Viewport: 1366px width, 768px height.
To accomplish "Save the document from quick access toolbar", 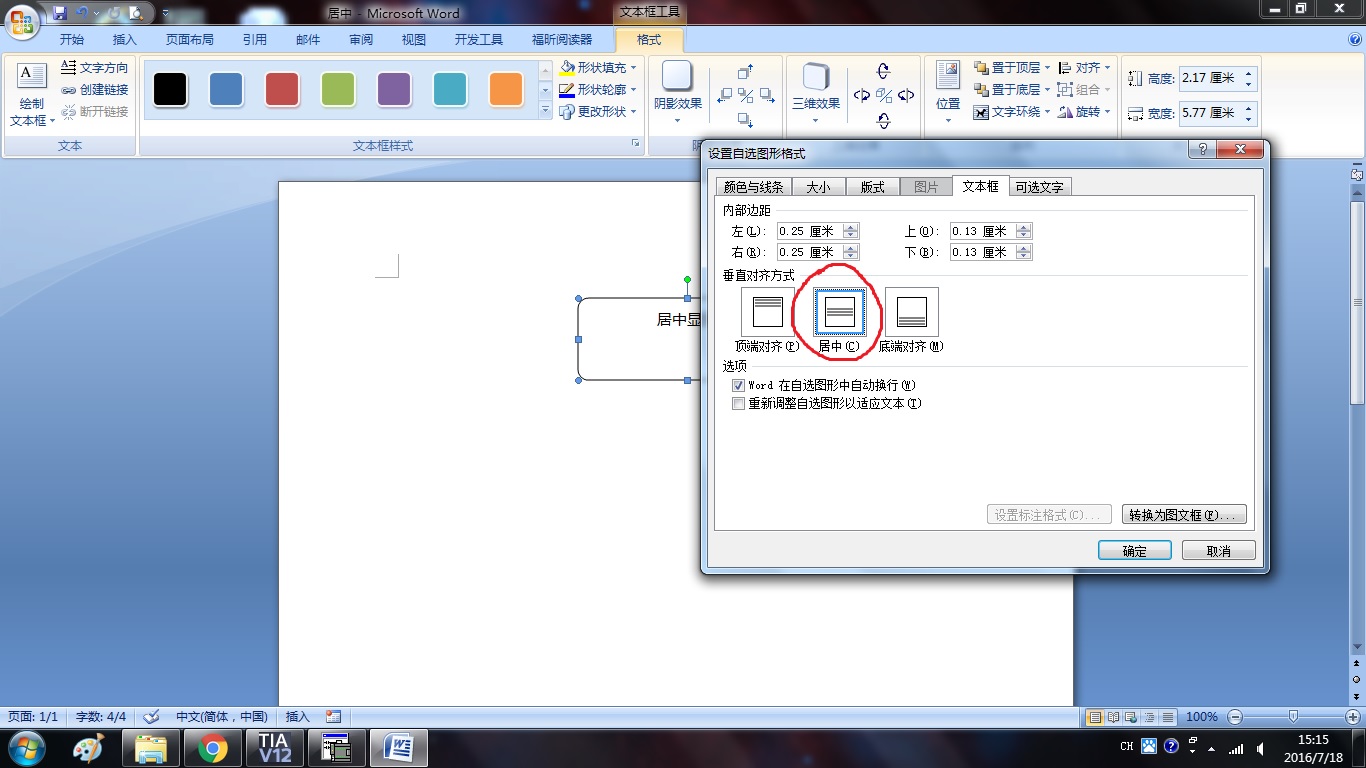I will pos(60,13).
